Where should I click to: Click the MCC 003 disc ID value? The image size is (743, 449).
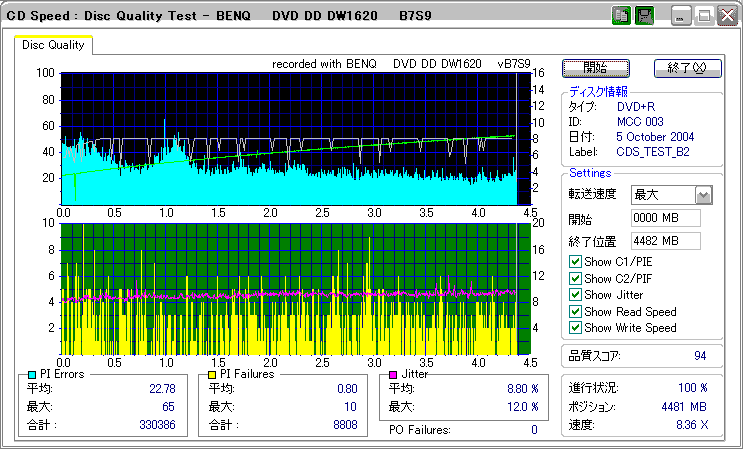coord(642,121)
